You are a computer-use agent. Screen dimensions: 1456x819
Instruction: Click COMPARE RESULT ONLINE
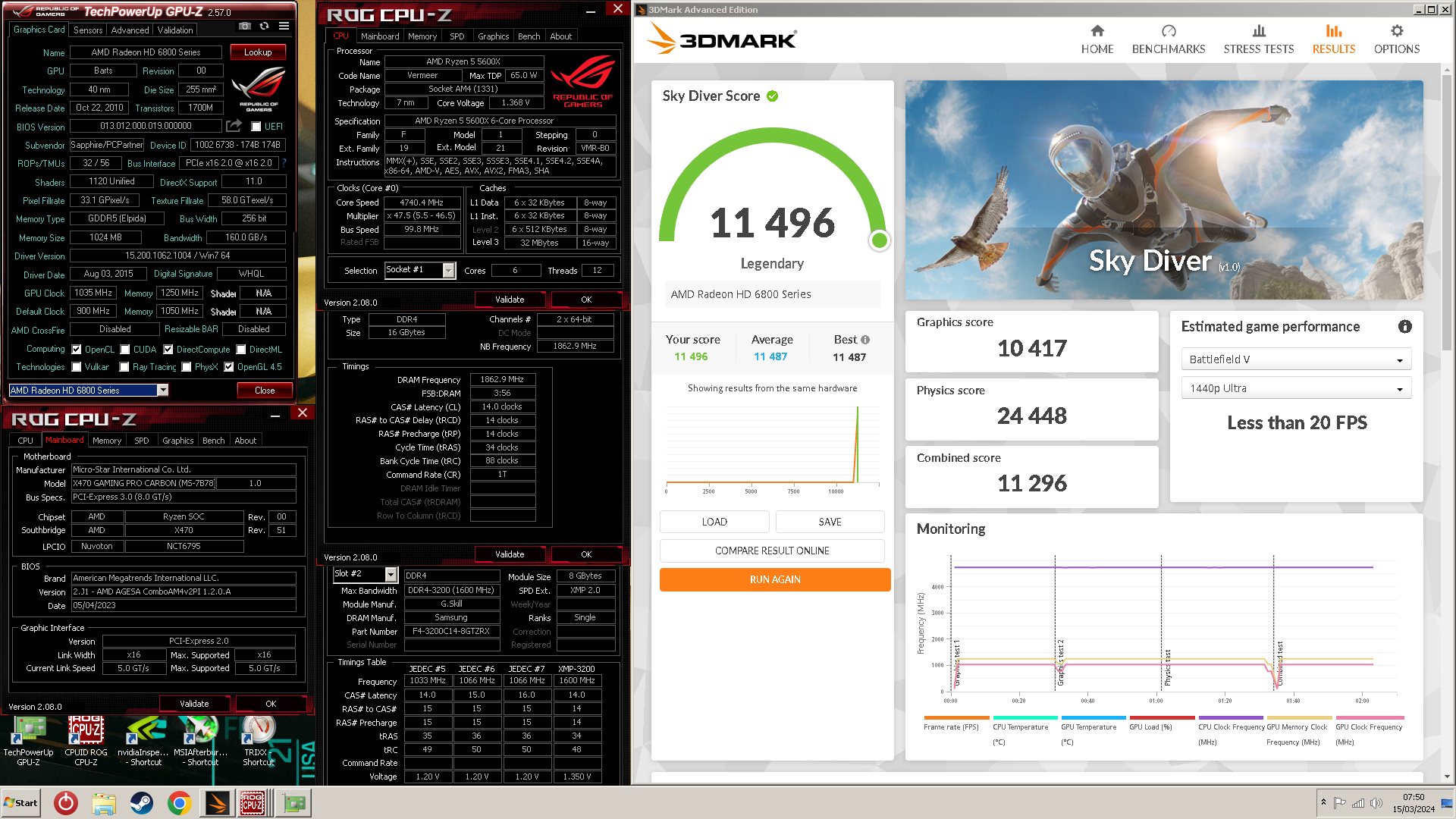point(772,551)
